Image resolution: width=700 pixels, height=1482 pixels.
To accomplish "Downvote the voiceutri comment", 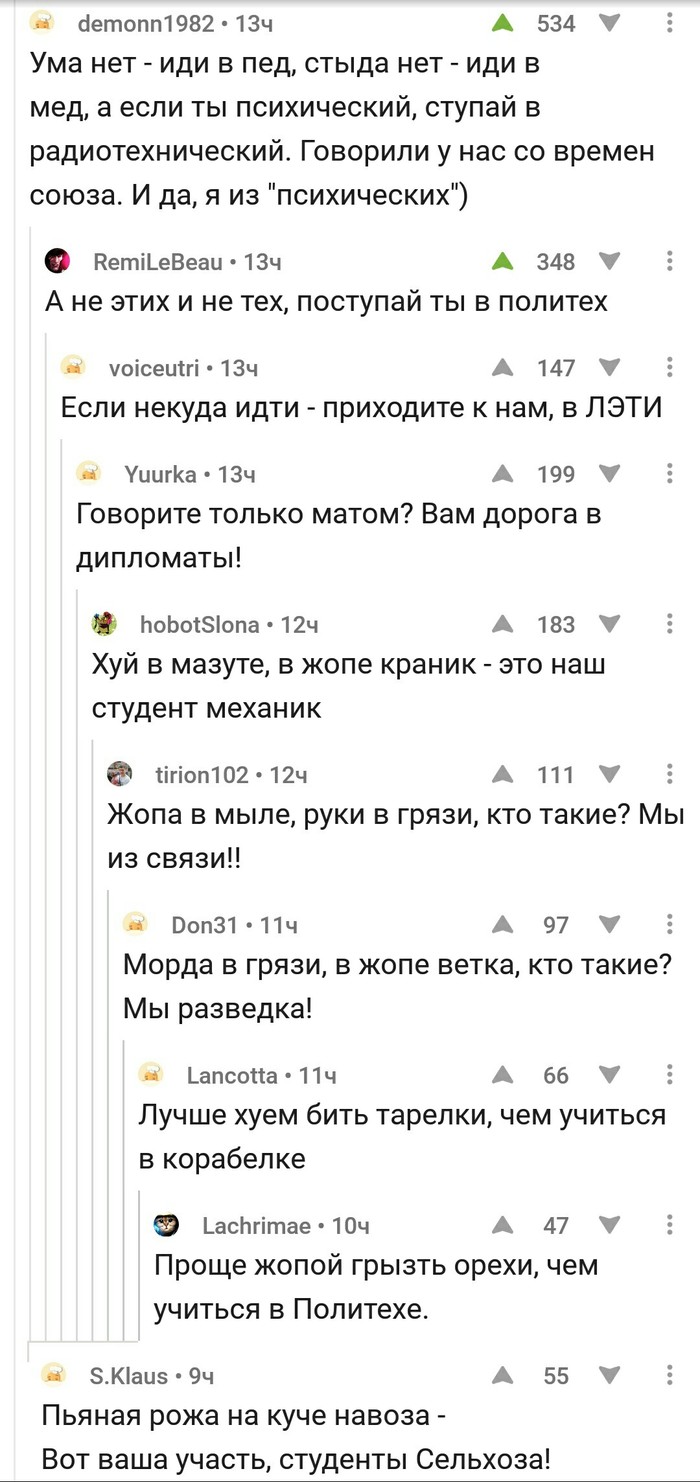I will (608, 368).
